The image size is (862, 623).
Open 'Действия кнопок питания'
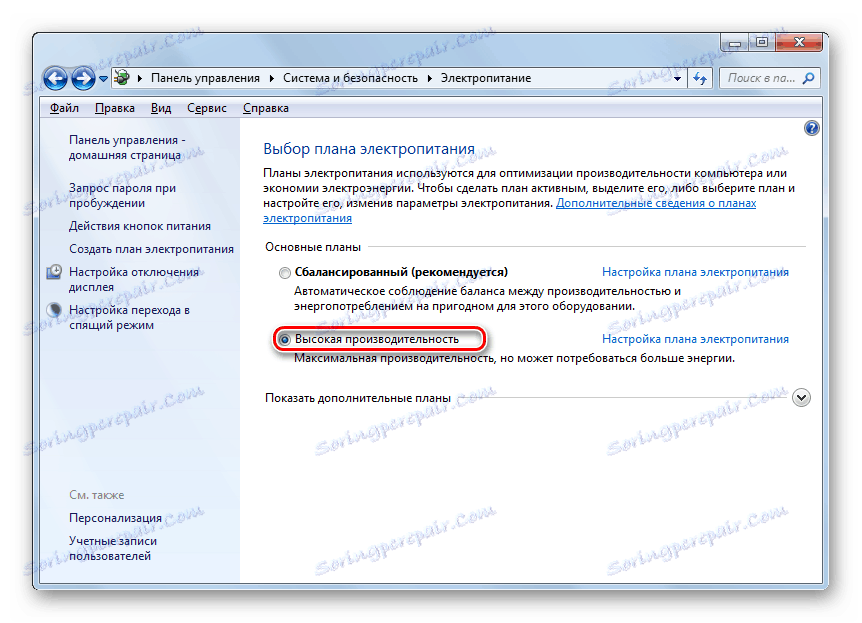point(140,226)
